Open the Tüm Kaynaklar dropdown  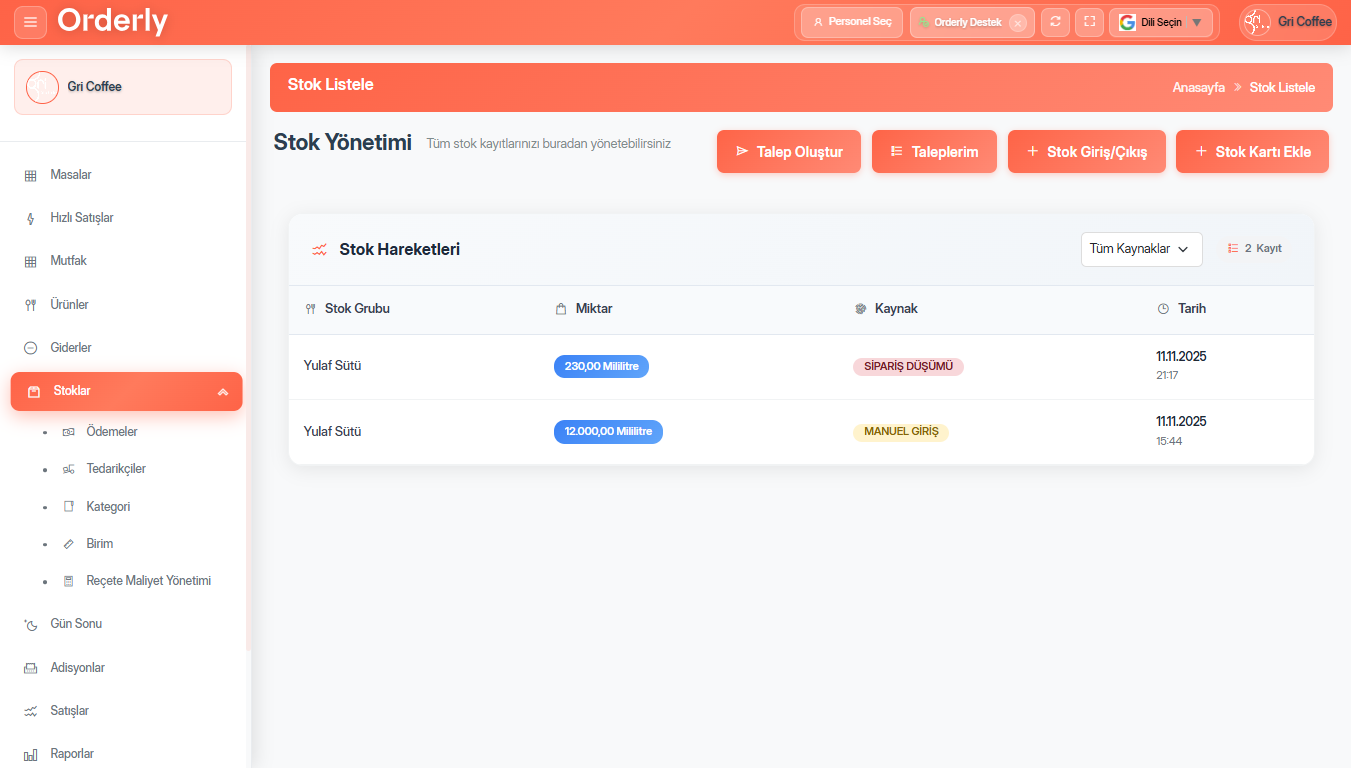(1141, 249)
